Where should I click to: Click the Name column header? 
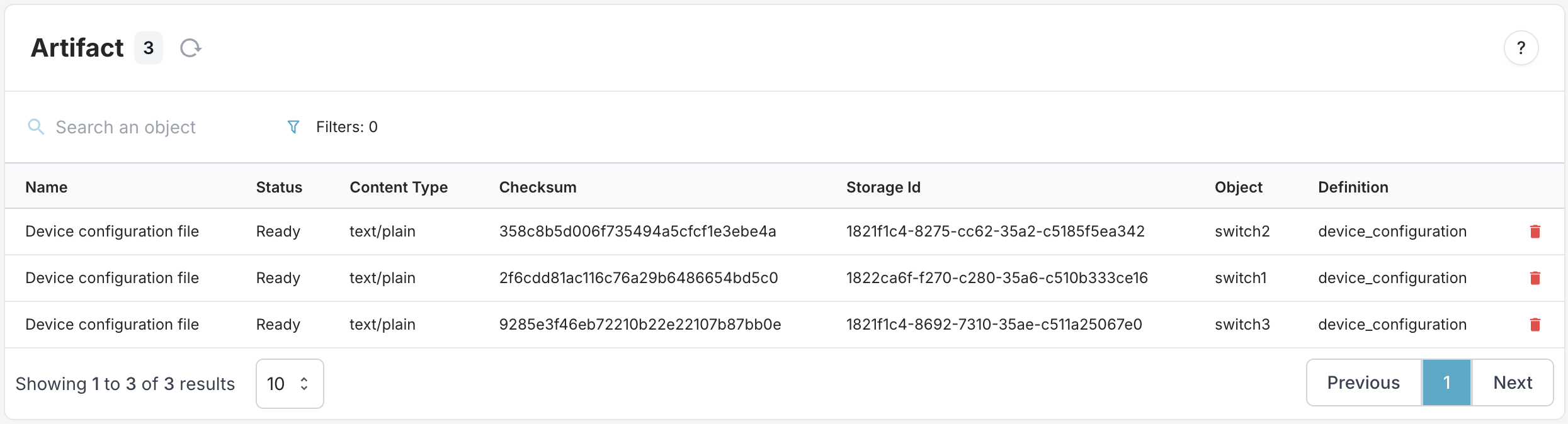coord(47,187)
